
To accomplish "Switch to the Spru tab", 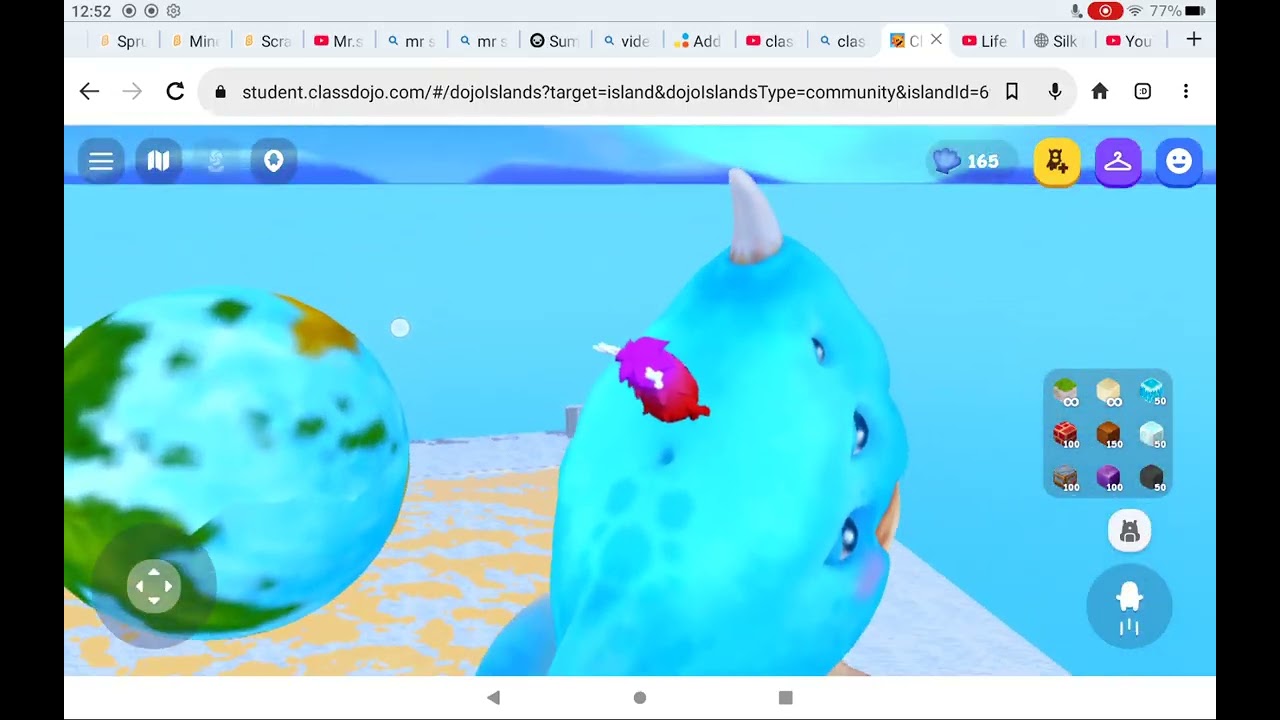I will coord(124,41).
